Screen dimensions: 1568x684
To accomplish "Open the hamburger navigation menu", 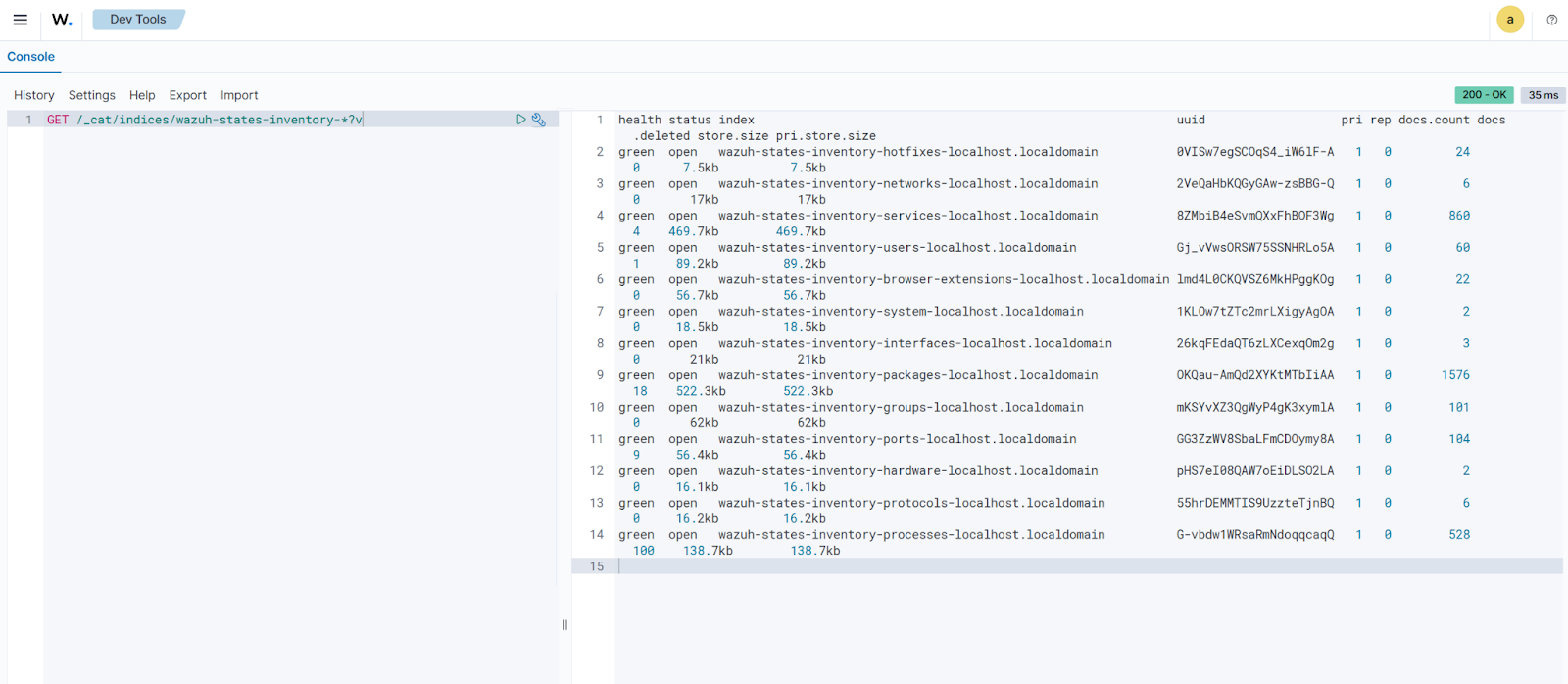I will click(x=20, y=20).
